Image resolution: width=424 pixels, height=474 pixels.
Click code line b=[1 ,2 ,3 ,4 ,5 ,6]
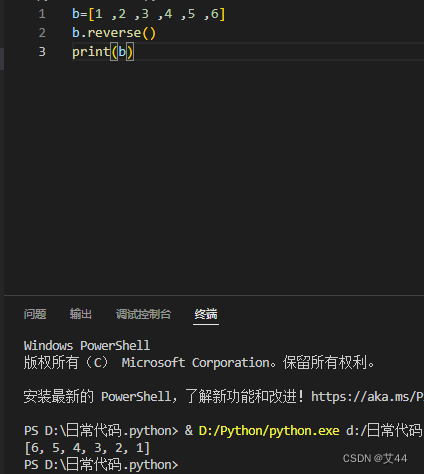click(149, 14)
